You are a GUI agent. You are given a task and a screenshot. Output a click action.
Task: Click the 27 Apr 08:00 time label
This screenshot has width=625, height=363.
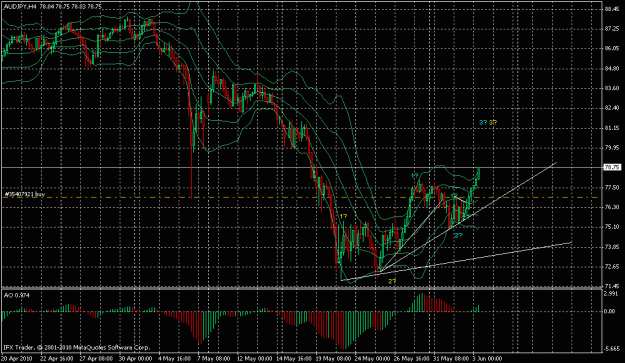tap(96, 358)
